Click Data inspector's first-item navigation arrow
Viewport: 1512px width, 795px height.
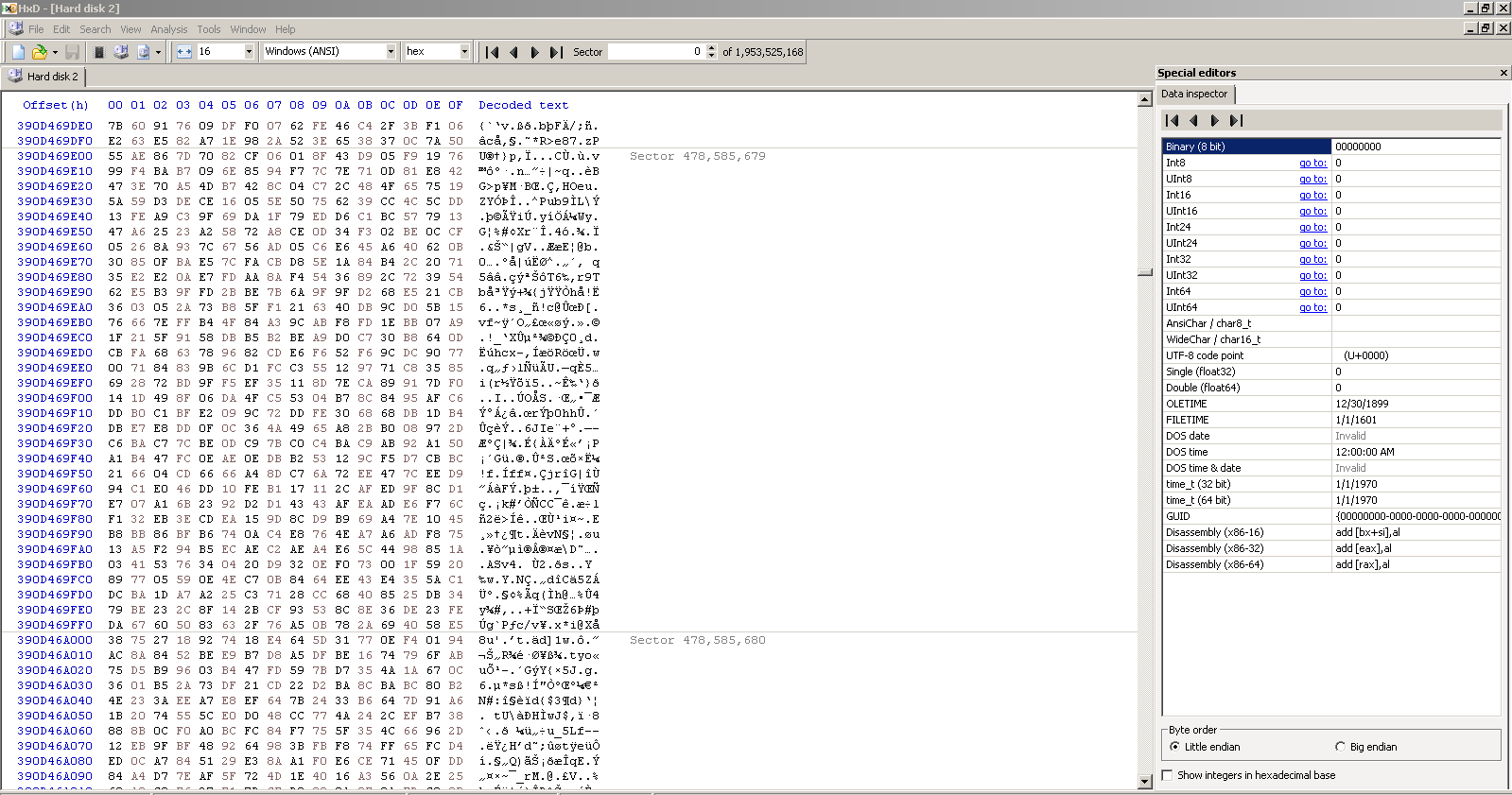(1173, 120)
